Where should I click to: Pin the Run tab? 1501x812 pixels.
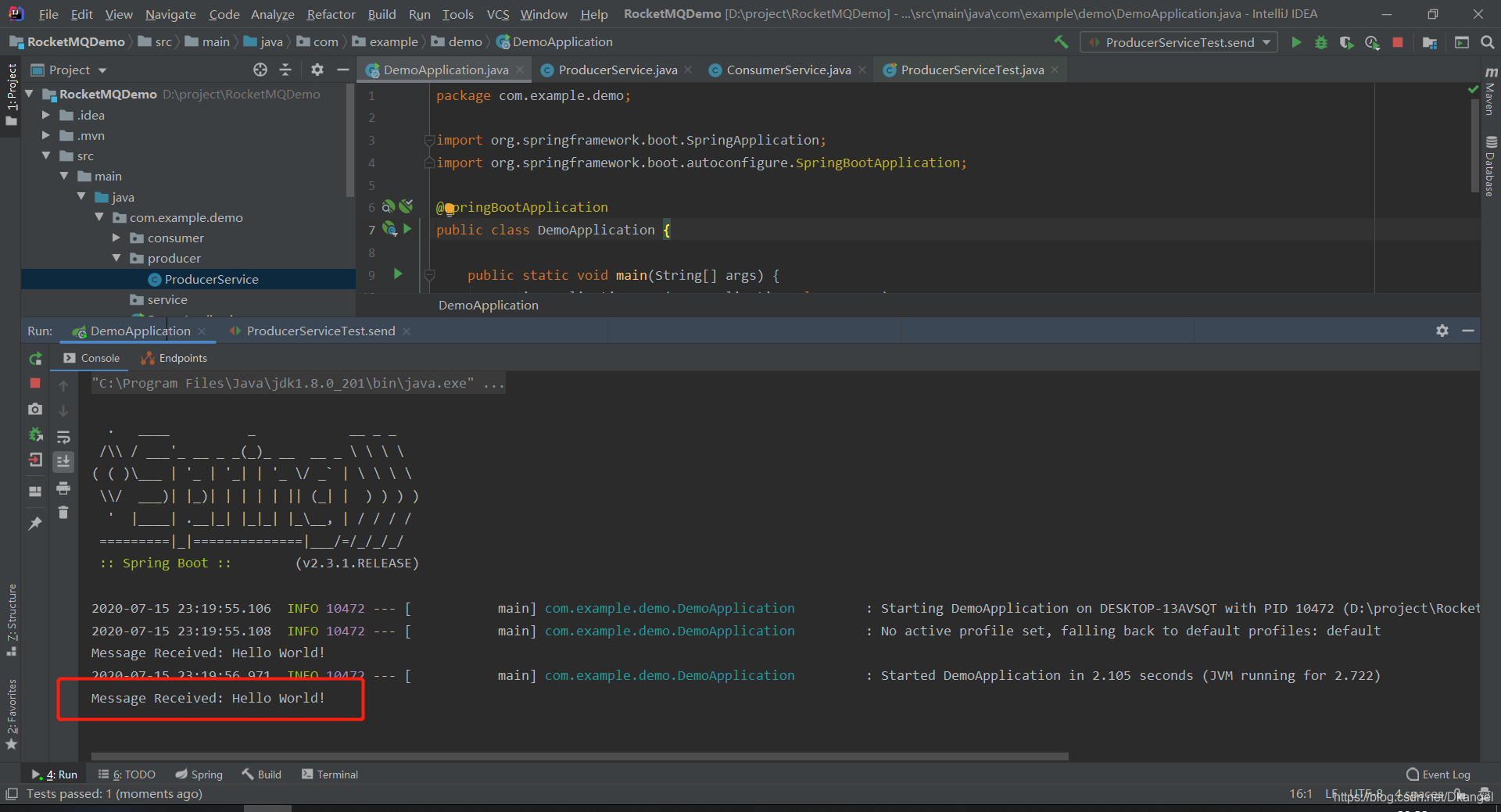35,524
